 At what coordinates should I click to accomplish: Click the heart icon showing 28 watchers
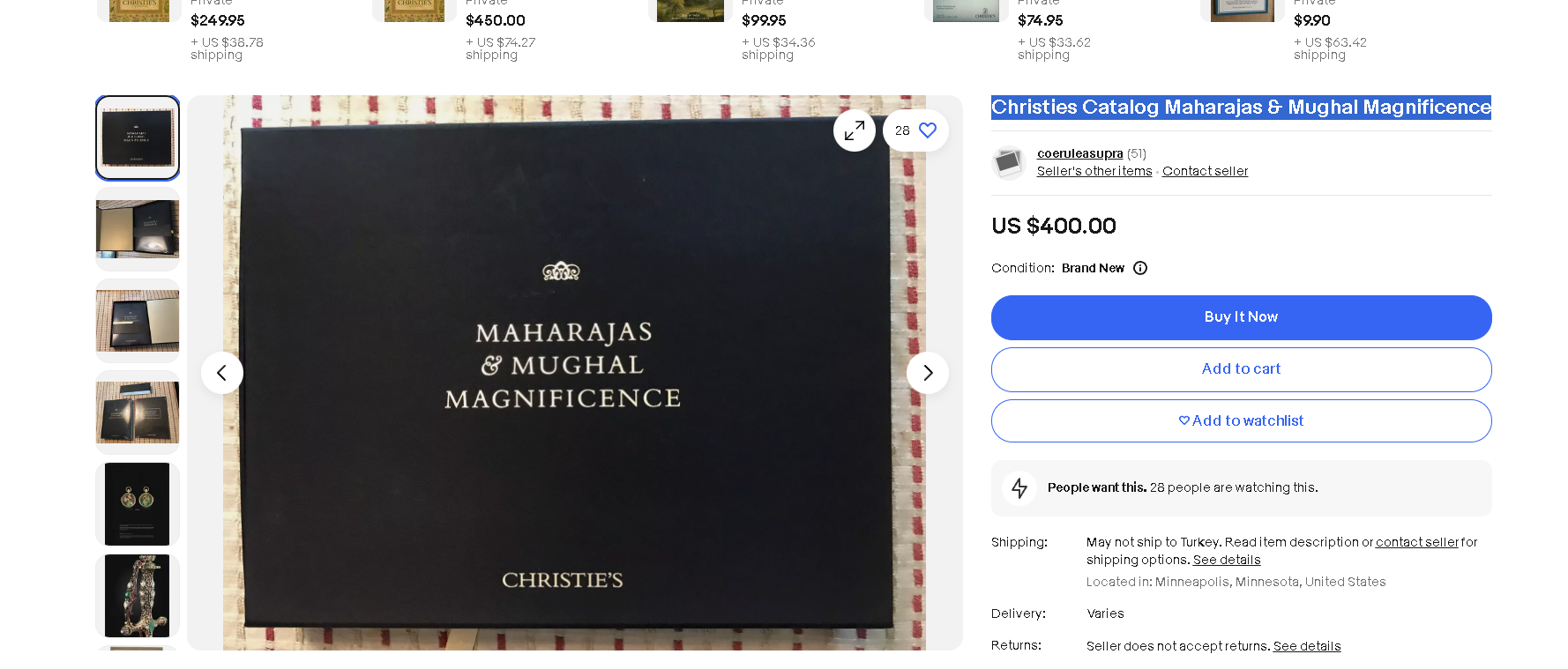[x=927, y=130]
